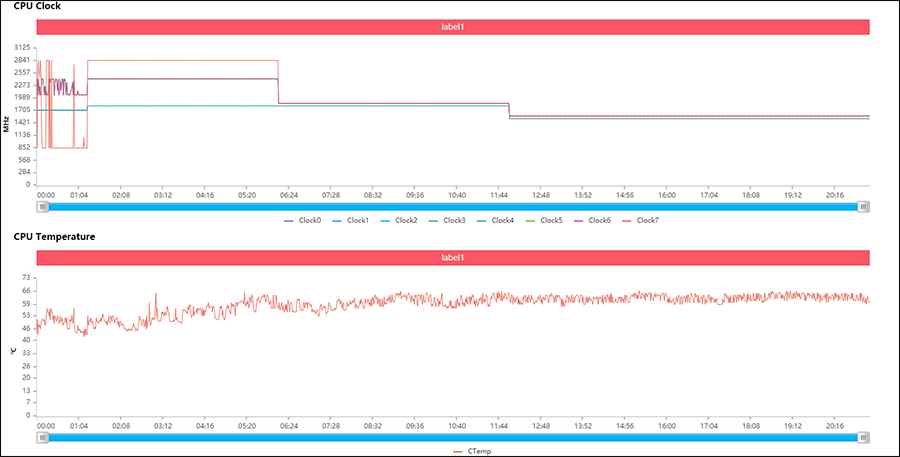The width and height of the screenshot is (900, 457).
Task: Click the 3125 value on MHz axis
Action: (x=24, y=48)
